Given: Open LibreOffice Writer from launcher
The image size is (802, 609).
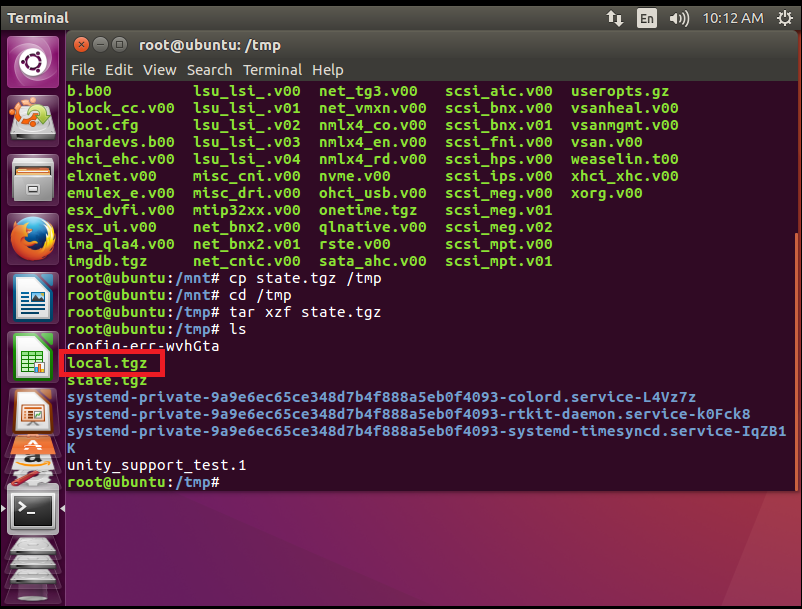Looking at the screenshot, I should click(x=33, y=298).
